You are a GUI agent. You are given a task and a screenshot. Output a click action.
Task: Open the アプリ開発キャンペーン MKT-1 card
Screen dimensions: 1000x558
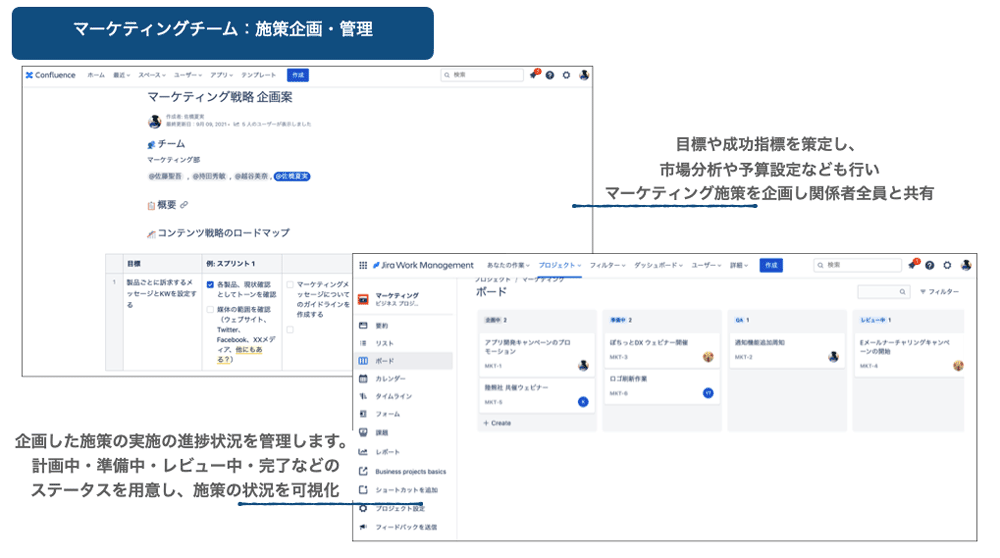coord(536,354)
